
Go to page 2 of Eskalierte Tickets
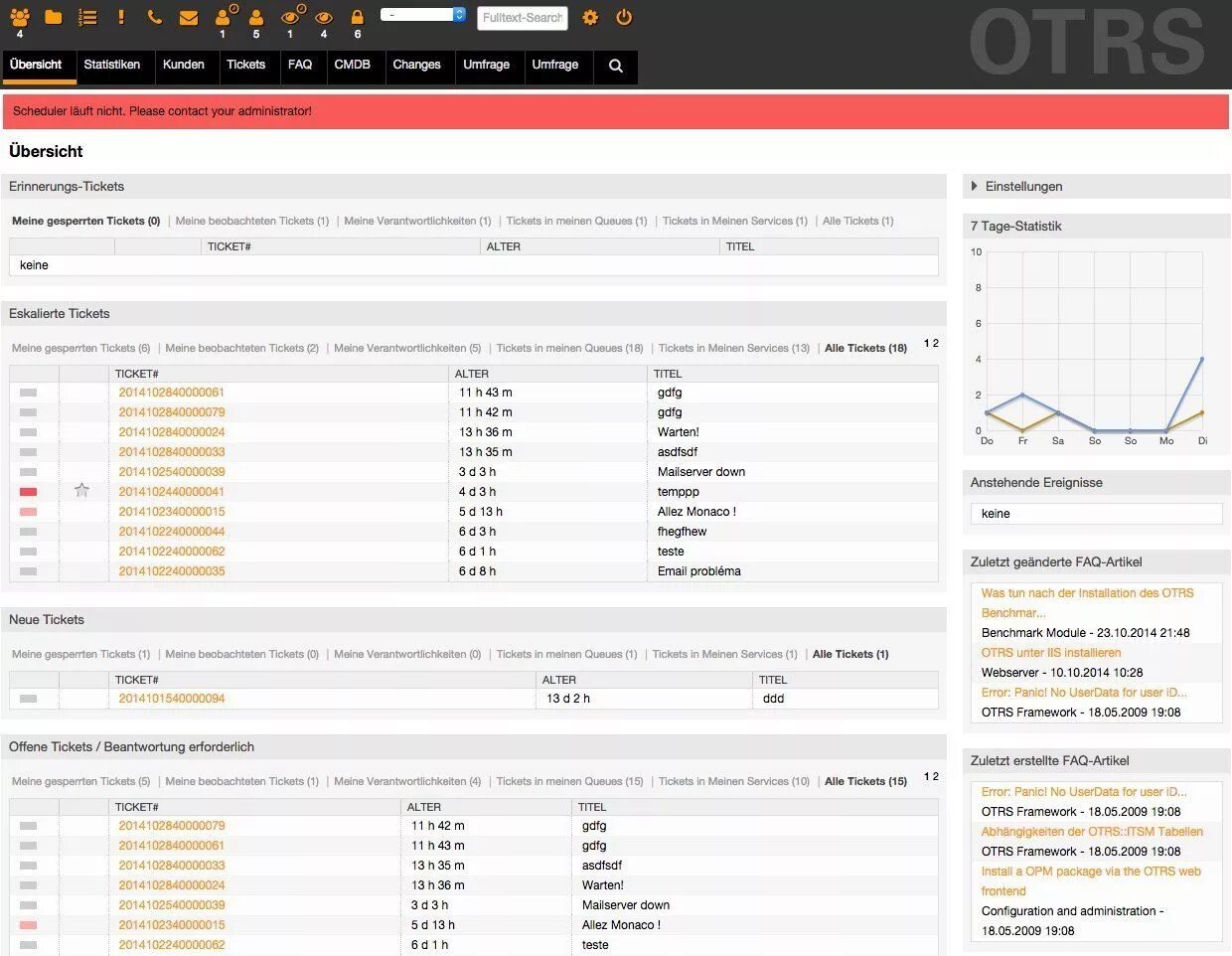[936, 343]
